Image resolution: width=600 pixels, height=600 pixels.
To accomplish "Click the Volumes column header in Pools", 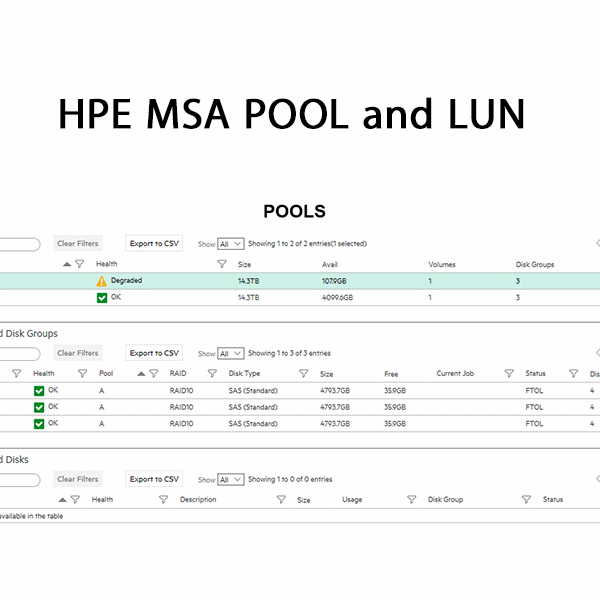I will [x=442, y=265].
